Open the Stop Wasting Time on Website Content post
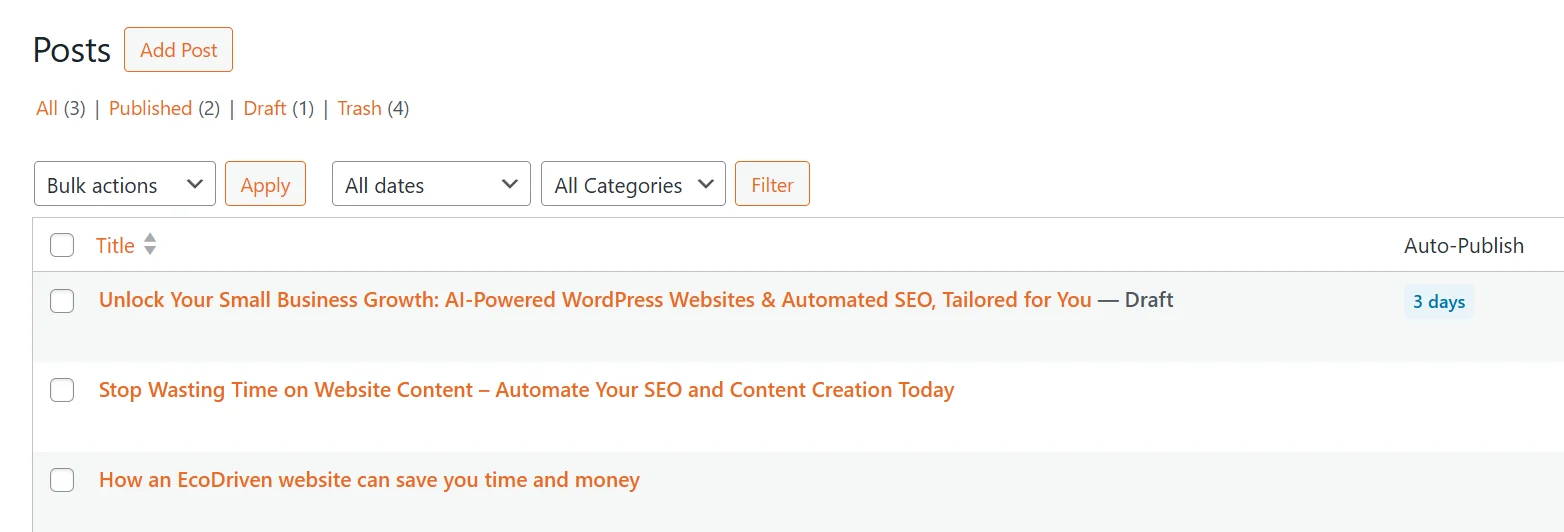This screenshot has width=1564, height=532. pos(526,390)
